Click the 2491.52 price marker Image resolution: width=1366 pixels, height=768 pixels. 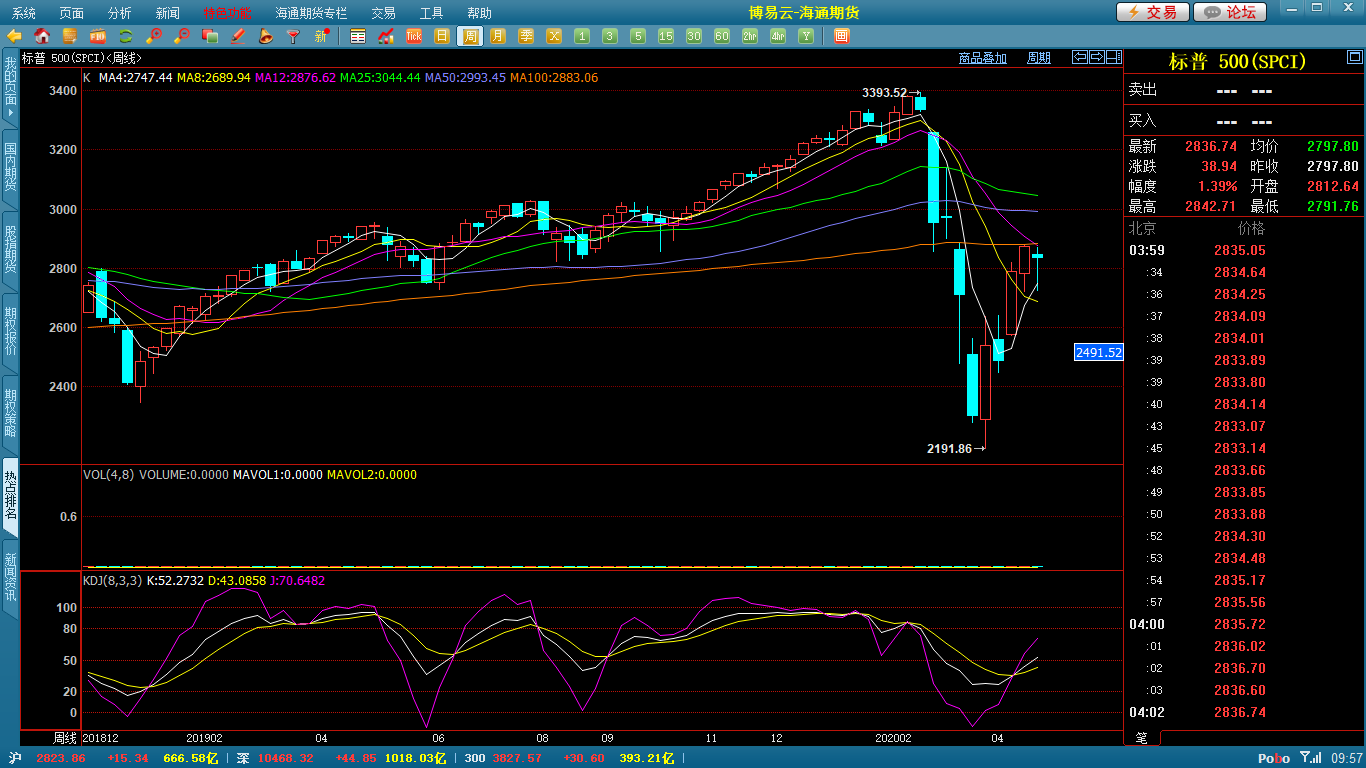[1098, 352]
